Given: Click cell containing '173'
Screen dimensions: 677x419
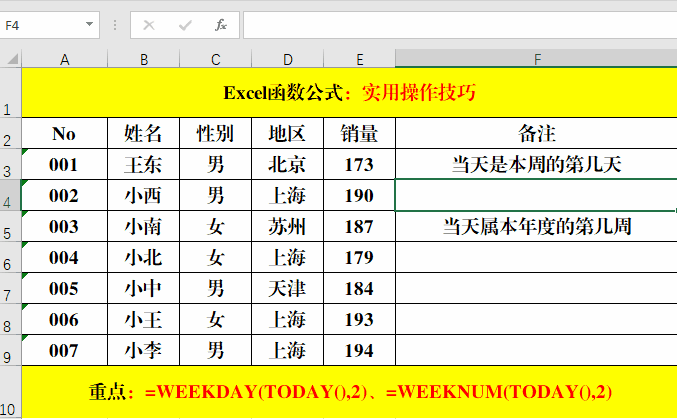Looking at the screenshot, I should (360, 164).
